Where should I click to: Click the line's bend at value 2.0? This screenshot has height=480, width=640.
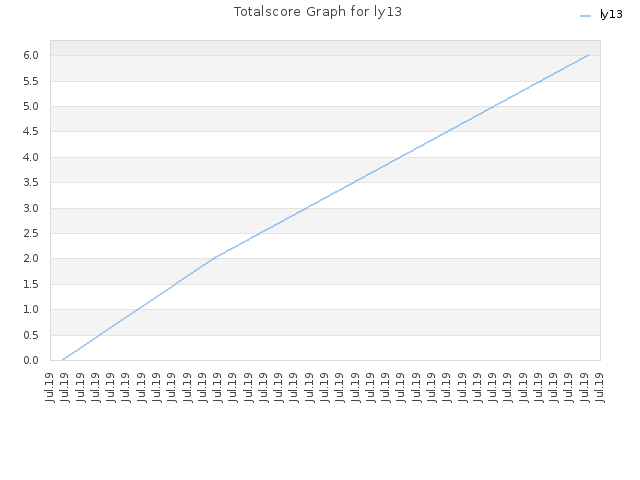click(x=216, y=258)
